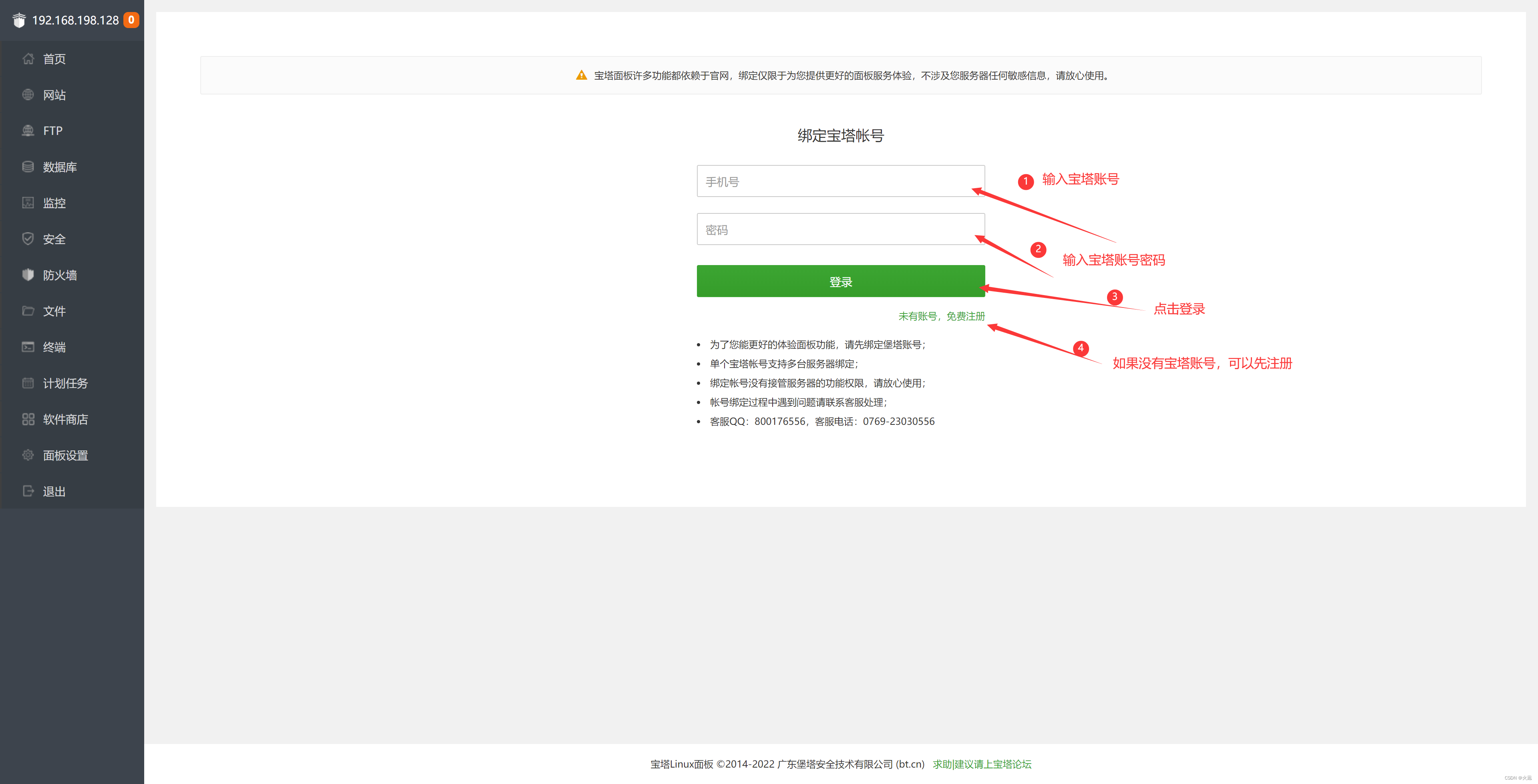Select the 文件 label in the sidebar

pyautogui.click(x=54, y=311)
